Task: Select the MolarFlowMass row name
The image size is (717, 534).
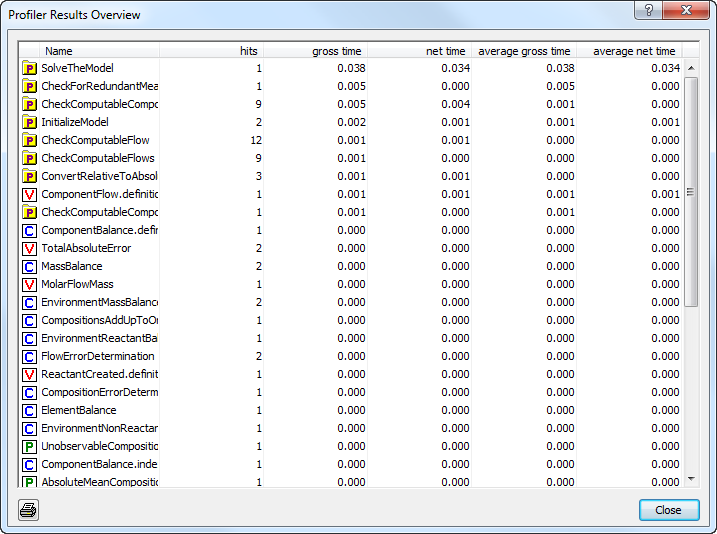Action: [x=77, y=284]
